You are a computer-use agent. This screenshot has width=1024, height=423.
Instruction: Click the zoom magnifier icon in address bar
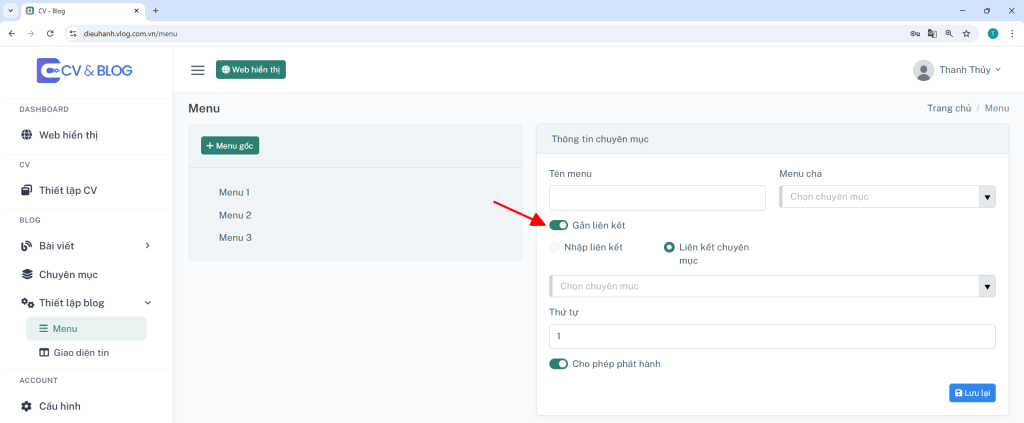point(949,33)
